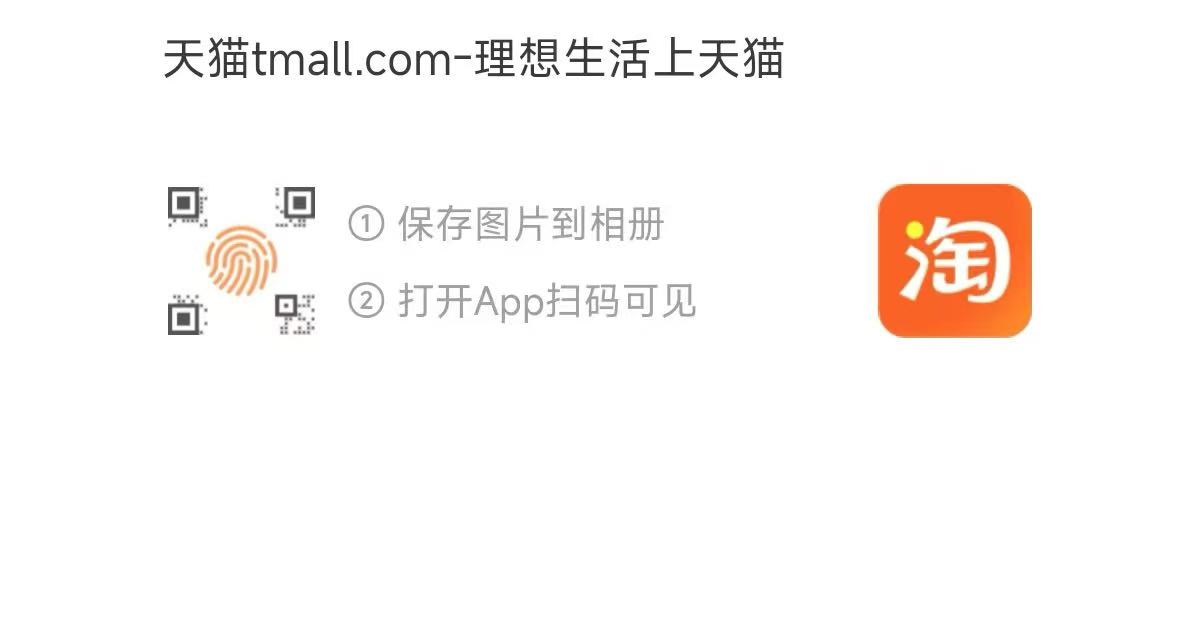Viewport: 1200px width, 630px height.
Task: Select the 保存图片到相册 instruction text
Action: [531, 224]
